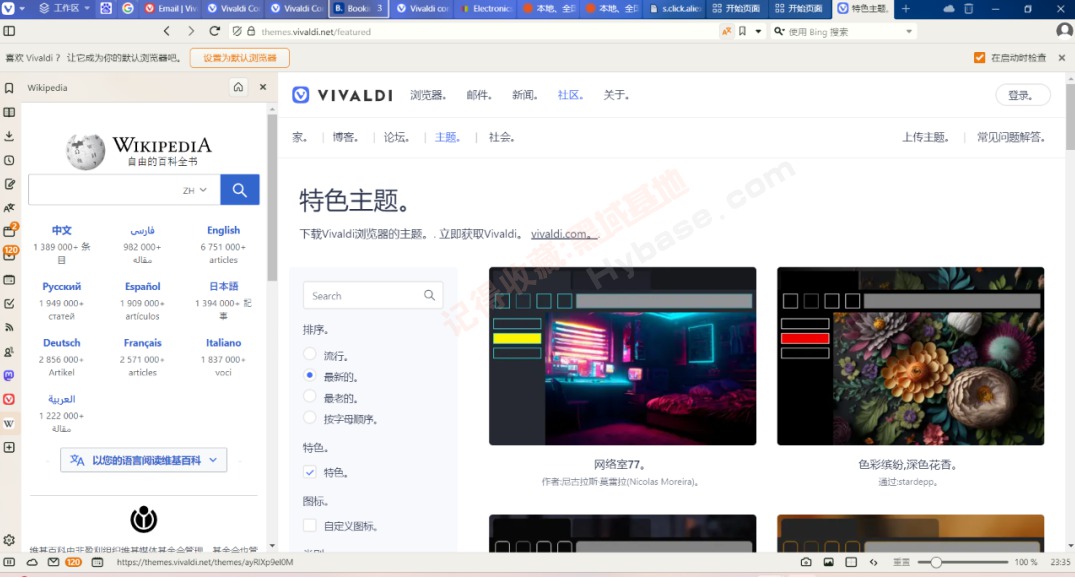Uncheck the 特色 filter checkbox
This screenshot has height=578, width=1075.
coord(310,472)
